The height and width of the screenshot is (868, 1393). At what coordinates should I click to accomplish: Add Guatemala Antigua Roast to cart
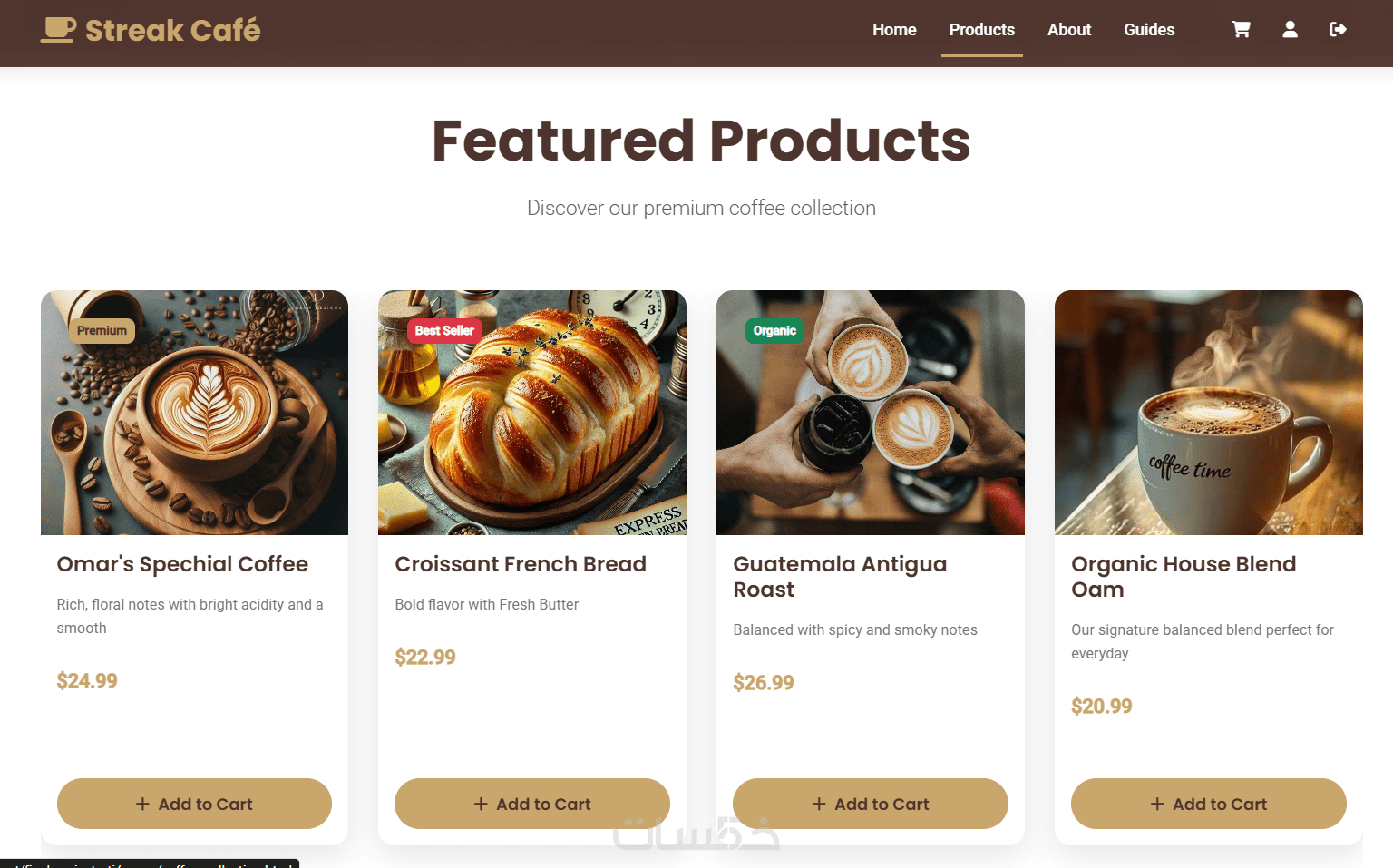click(871, 804)
